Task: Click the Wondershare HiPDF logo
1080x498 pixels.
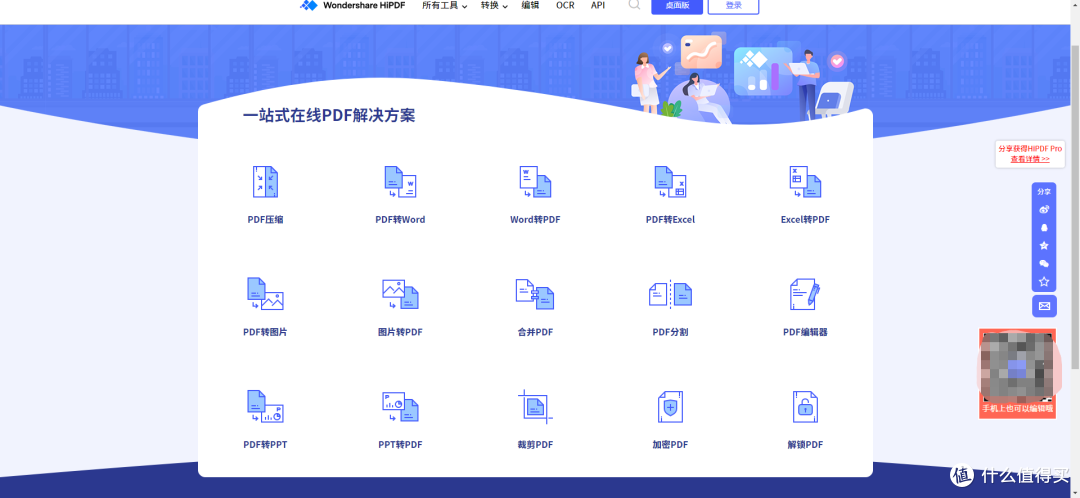Action: pos(353,6)
